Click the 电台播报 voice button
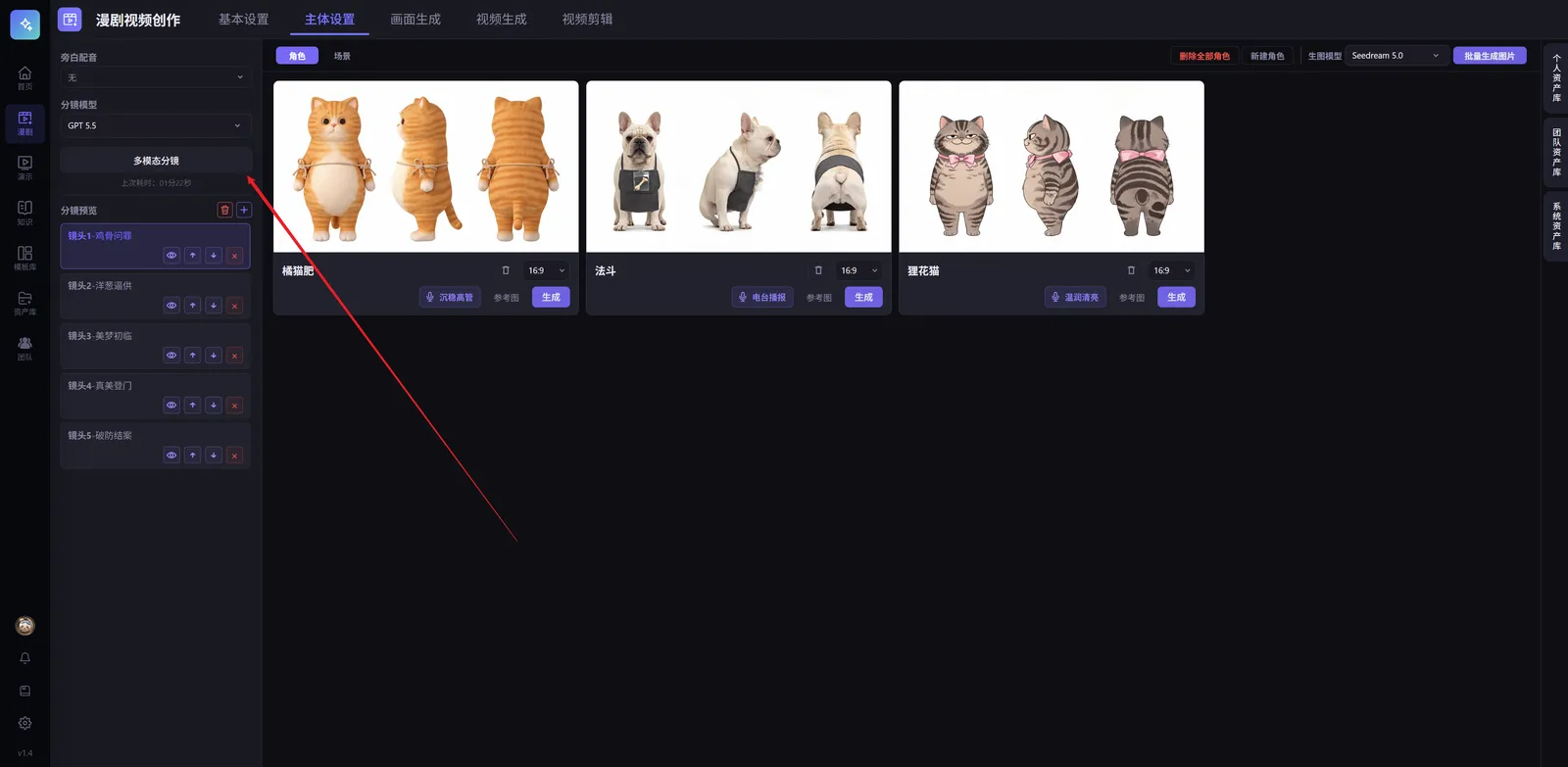Viewport: 1568px width, 767px height. 762,297
